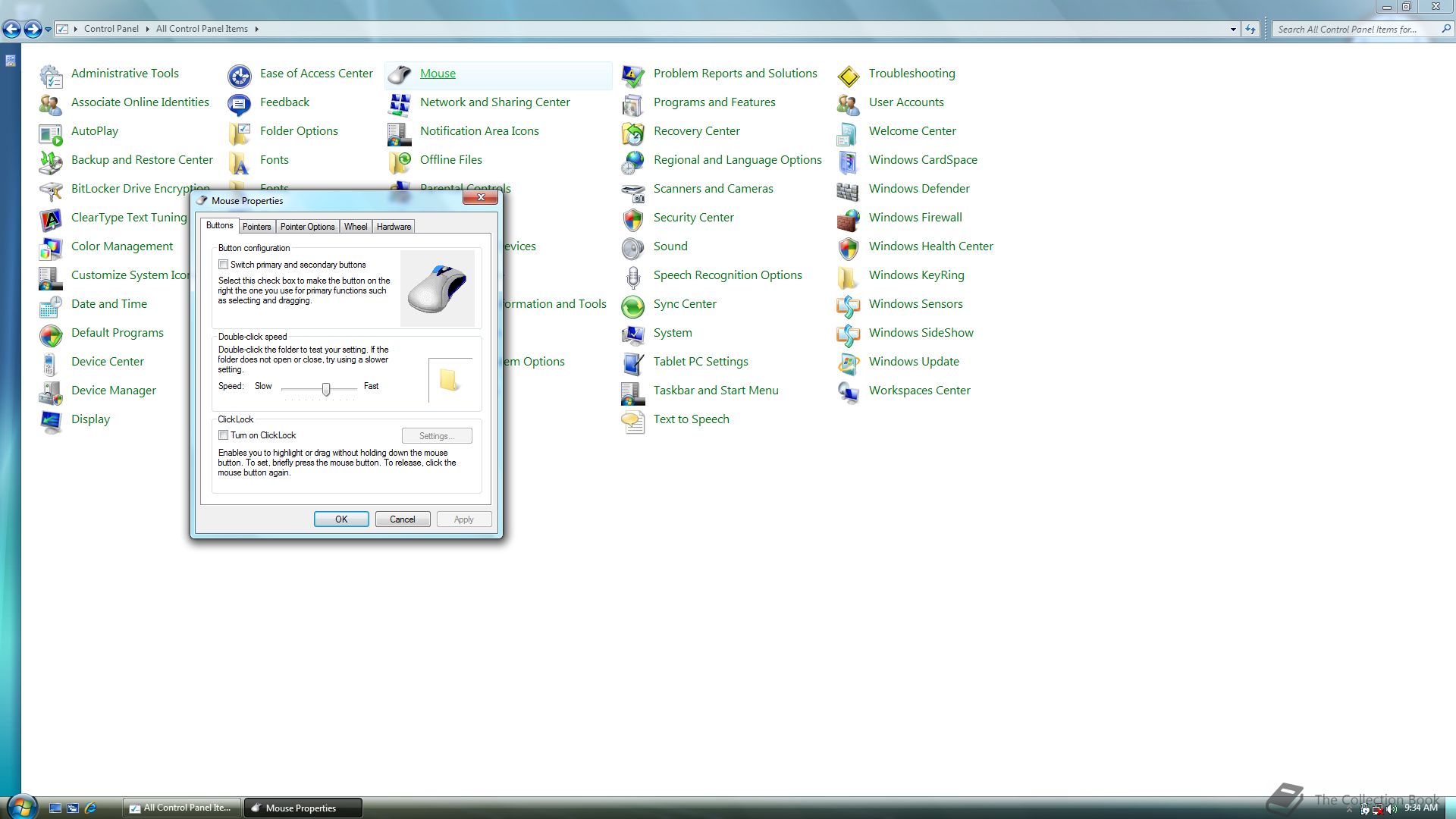Open the Programs and Features link

[x=714, y=102]
